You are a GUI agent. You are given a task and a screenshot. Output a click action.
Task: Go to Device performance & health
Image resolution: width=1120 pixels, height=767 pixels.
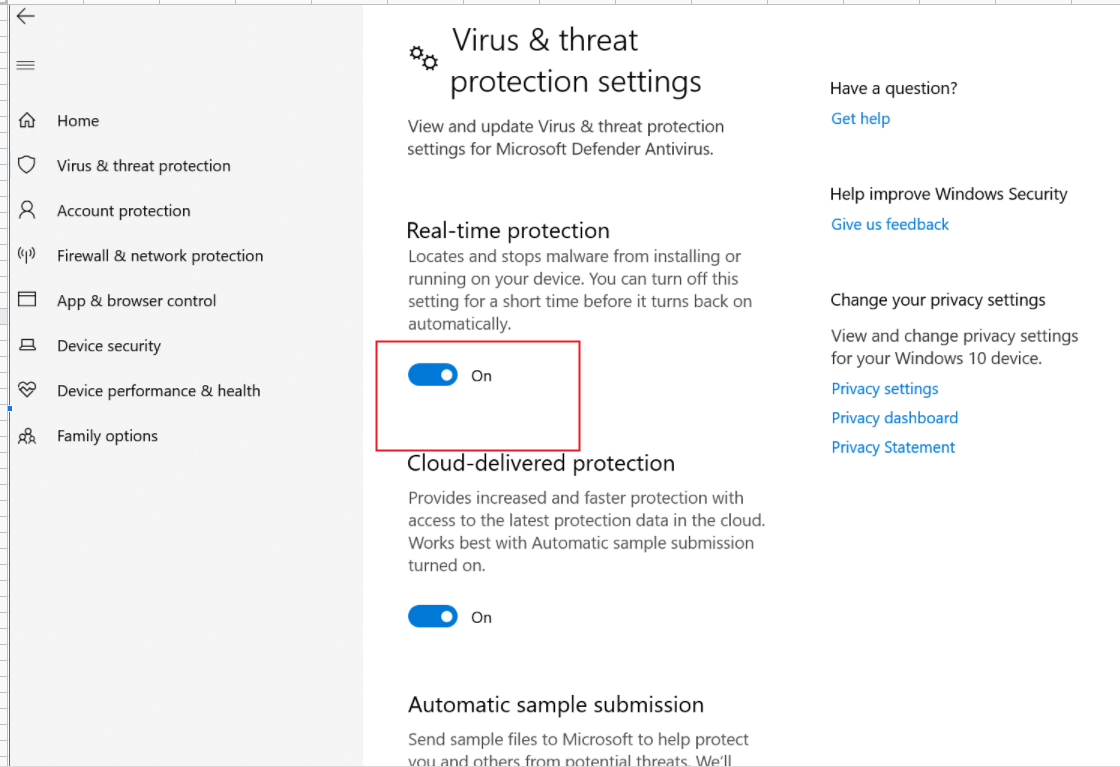(x=158, y=391)
